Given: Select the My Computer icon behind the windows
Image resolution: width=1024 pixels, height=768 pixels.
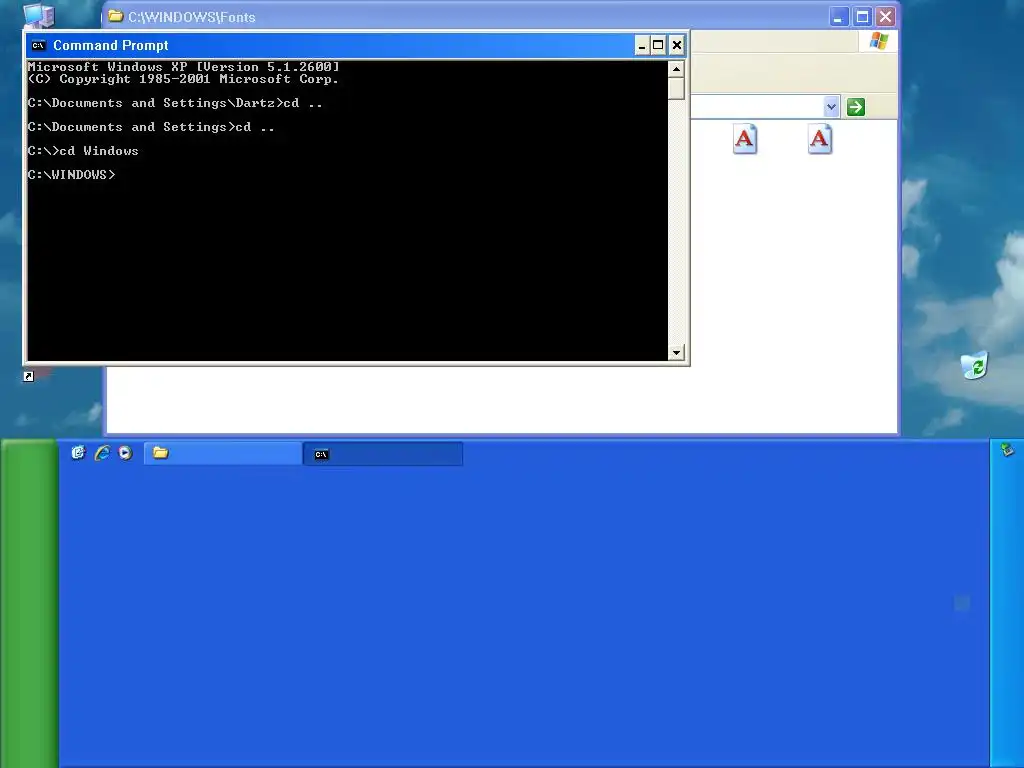Looking at the screenshot, I should 39,15.
